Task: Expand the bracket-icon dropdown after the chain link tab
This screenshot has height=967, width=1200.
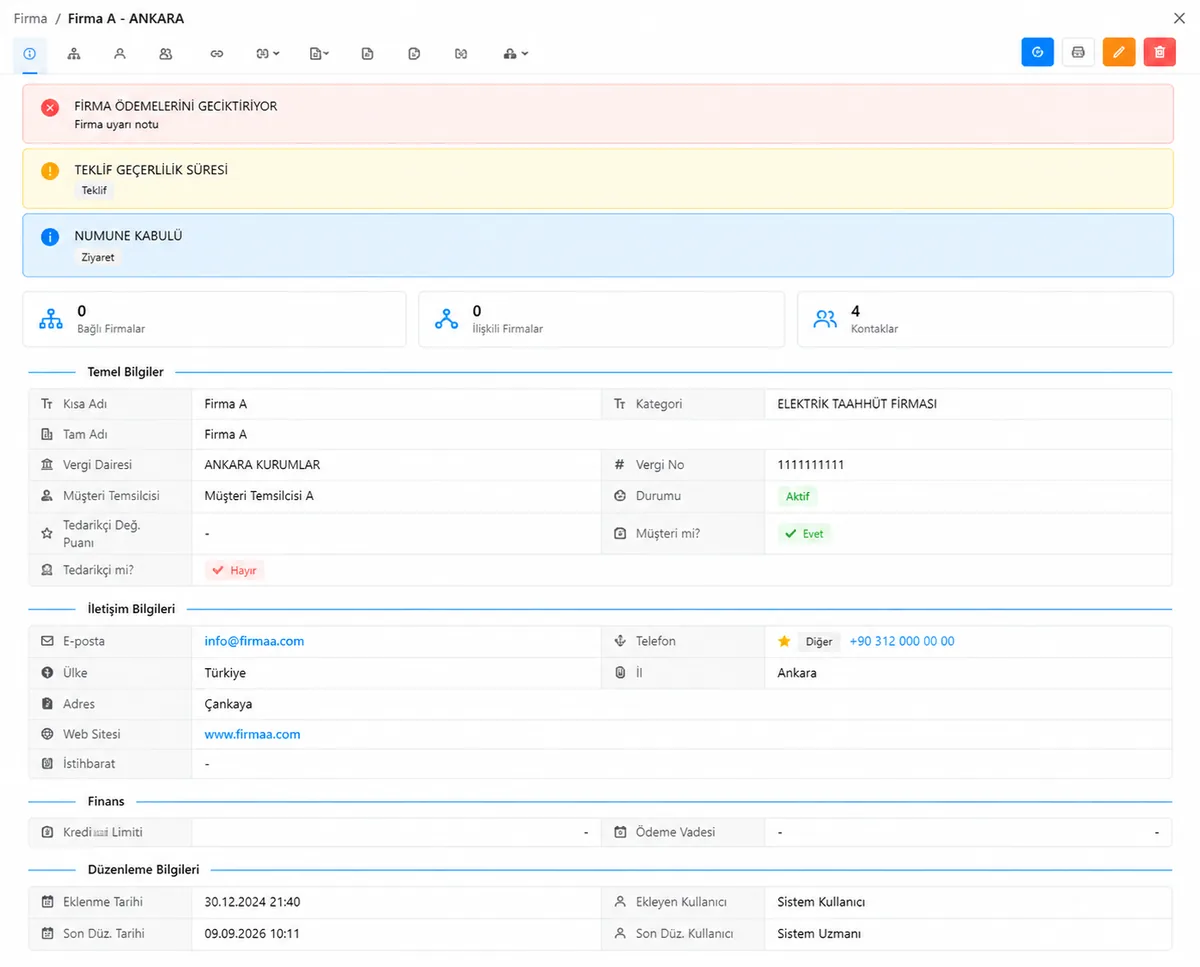Action: click(267, 53)
